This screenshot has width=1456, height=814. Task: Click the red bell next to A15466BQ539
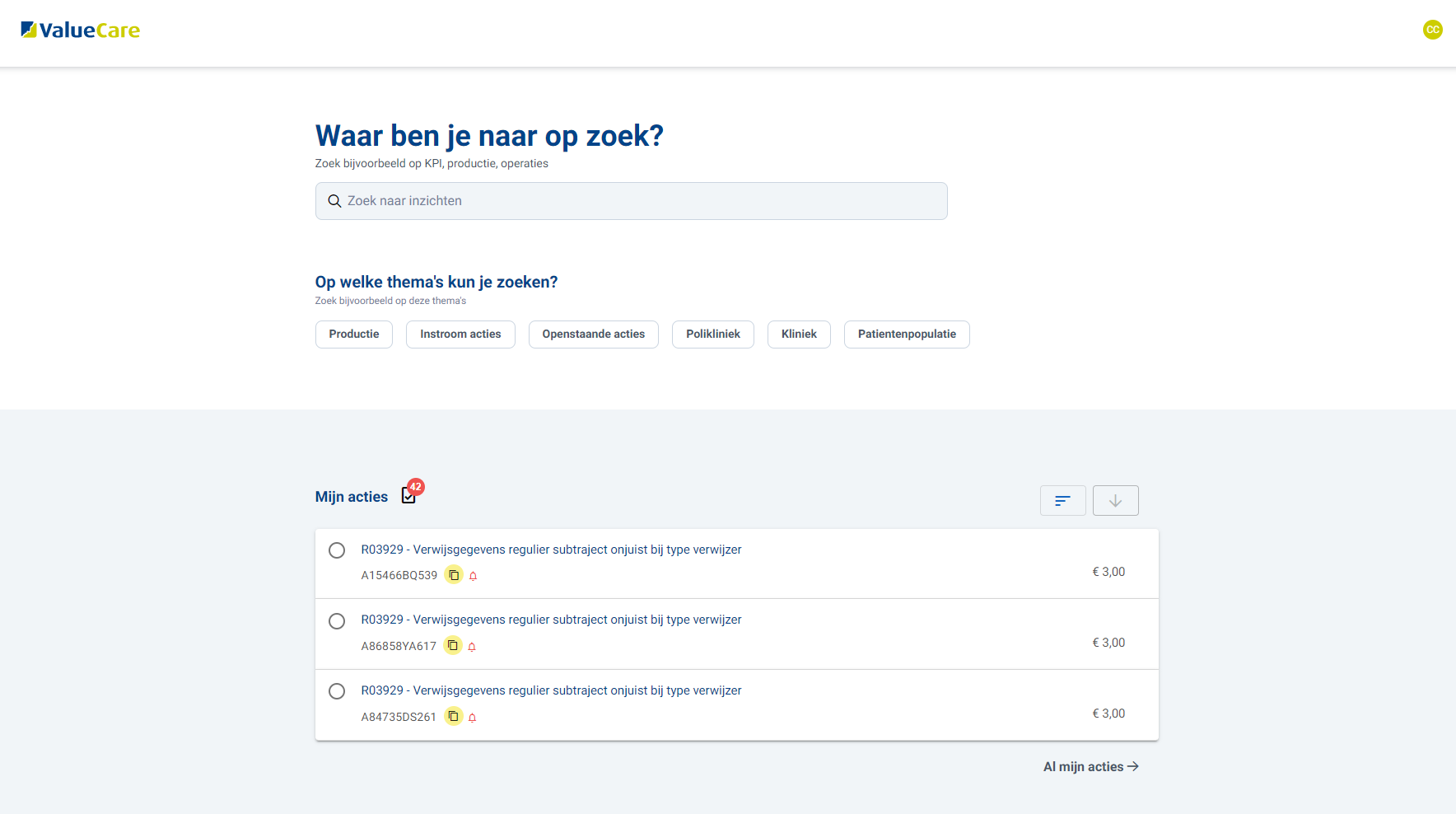click(474, 576)
